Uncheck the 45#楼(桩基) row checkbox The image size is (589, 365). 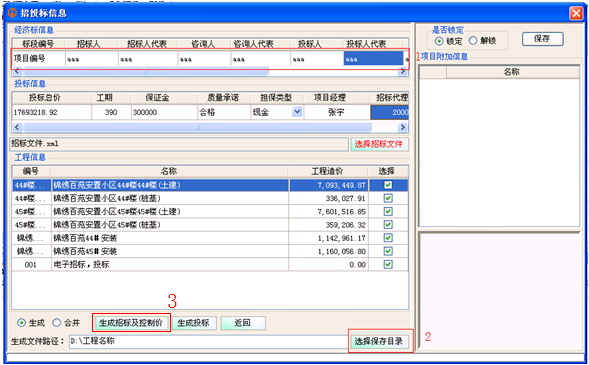coord(388,225)
